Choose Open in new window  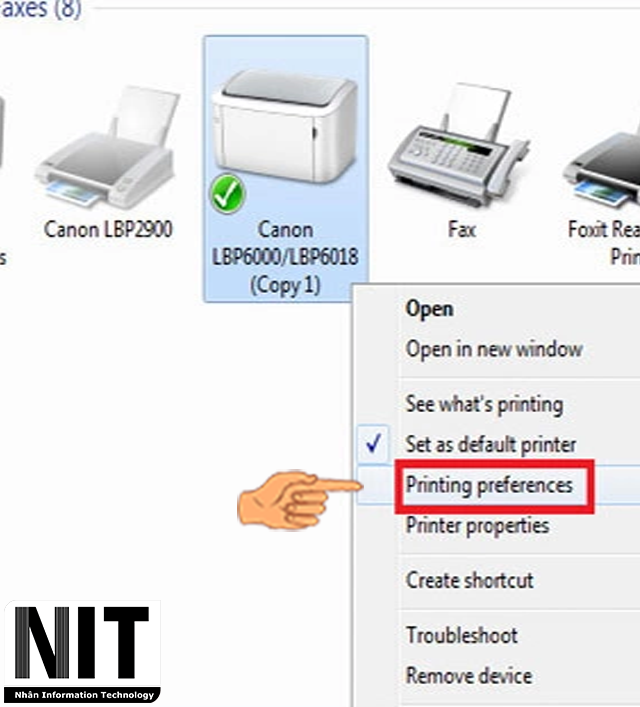[x=494, y=349]
